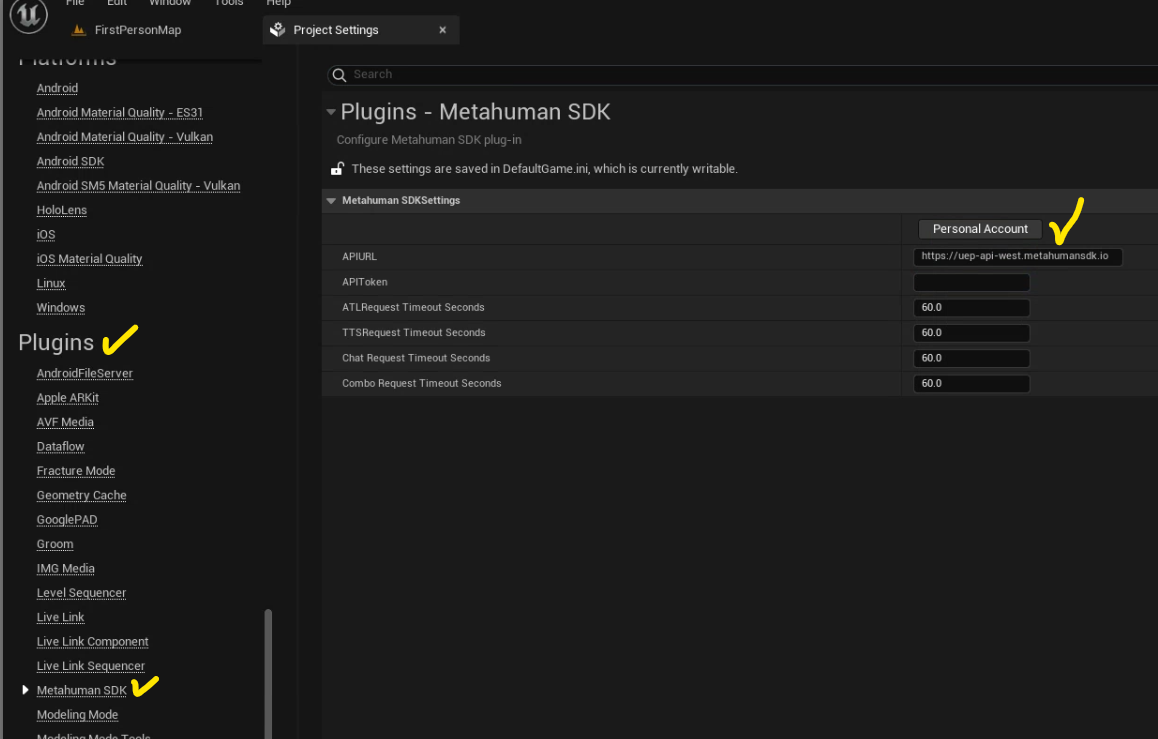
Task: Open the AndroidFileServer plugin settings
Action: pos(85,373)
